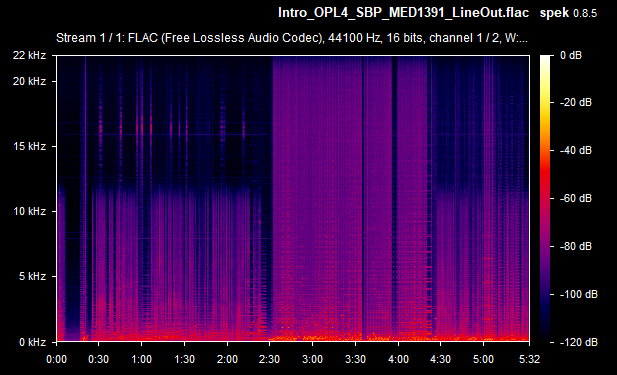Click the 5 kHz frequency axis label

32,276
